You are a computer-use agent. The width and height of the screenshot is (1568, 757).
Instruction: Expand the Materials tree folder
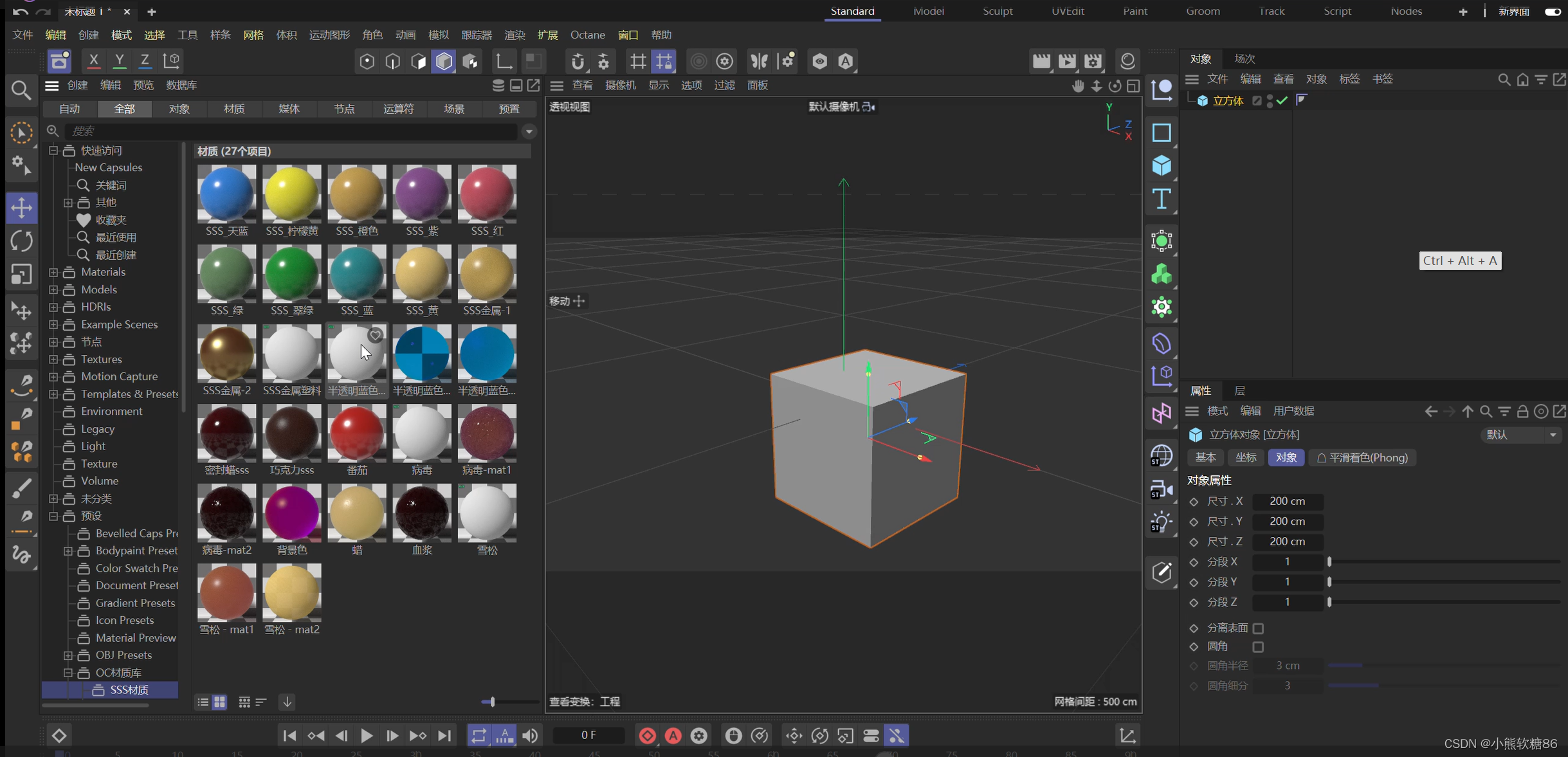pos(54,272)
